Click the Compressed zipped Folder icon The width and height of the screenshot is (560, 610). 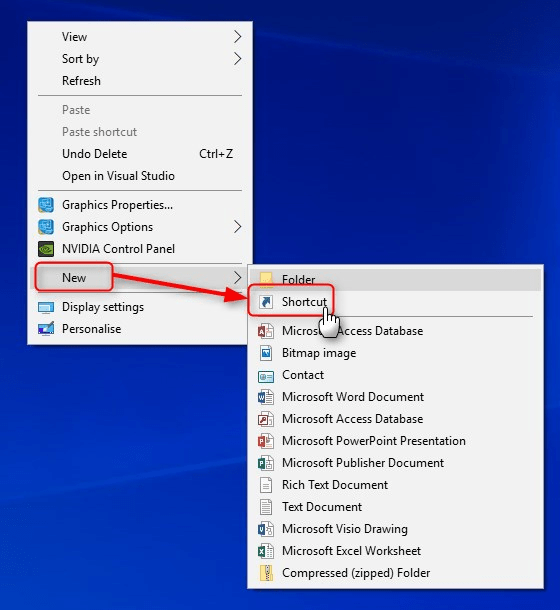(266, 573)
